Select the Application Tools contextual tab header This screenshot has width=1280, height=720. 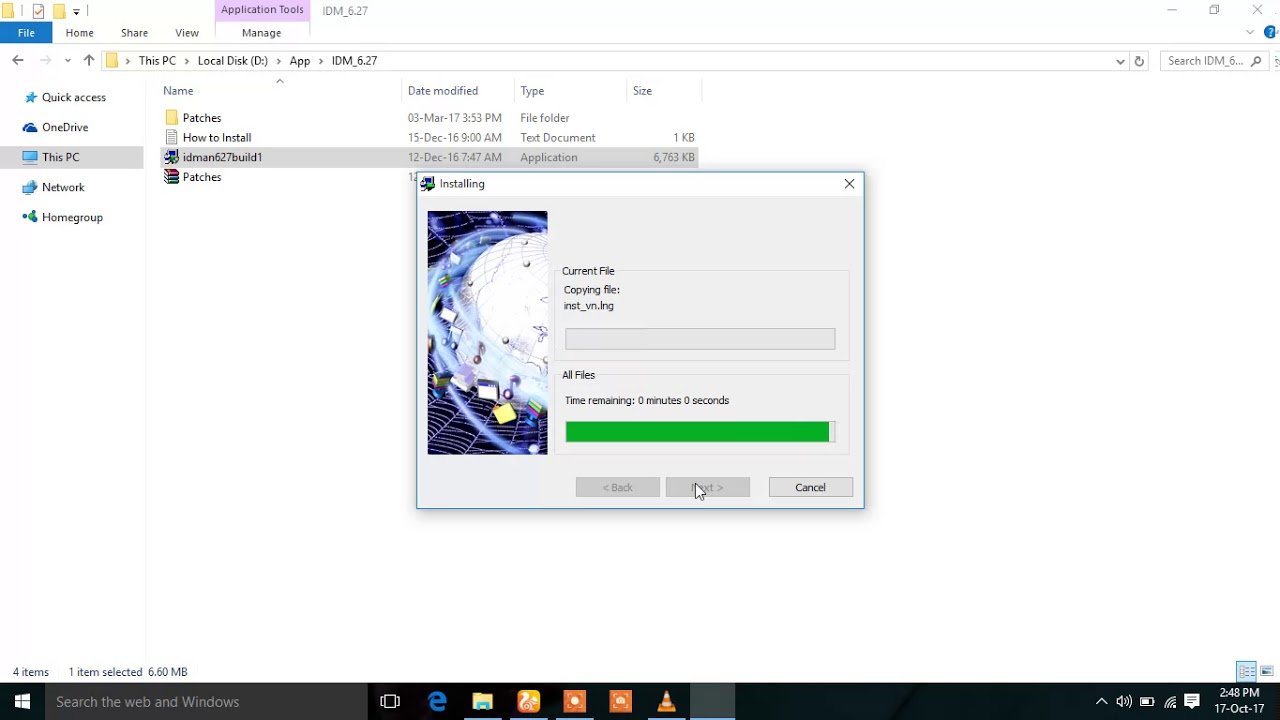[262, 10]
